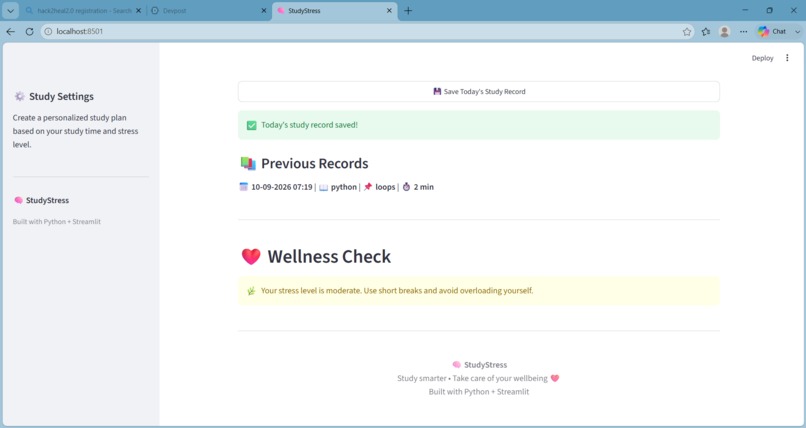View site information icon in address bar

(x=48, y=31)
